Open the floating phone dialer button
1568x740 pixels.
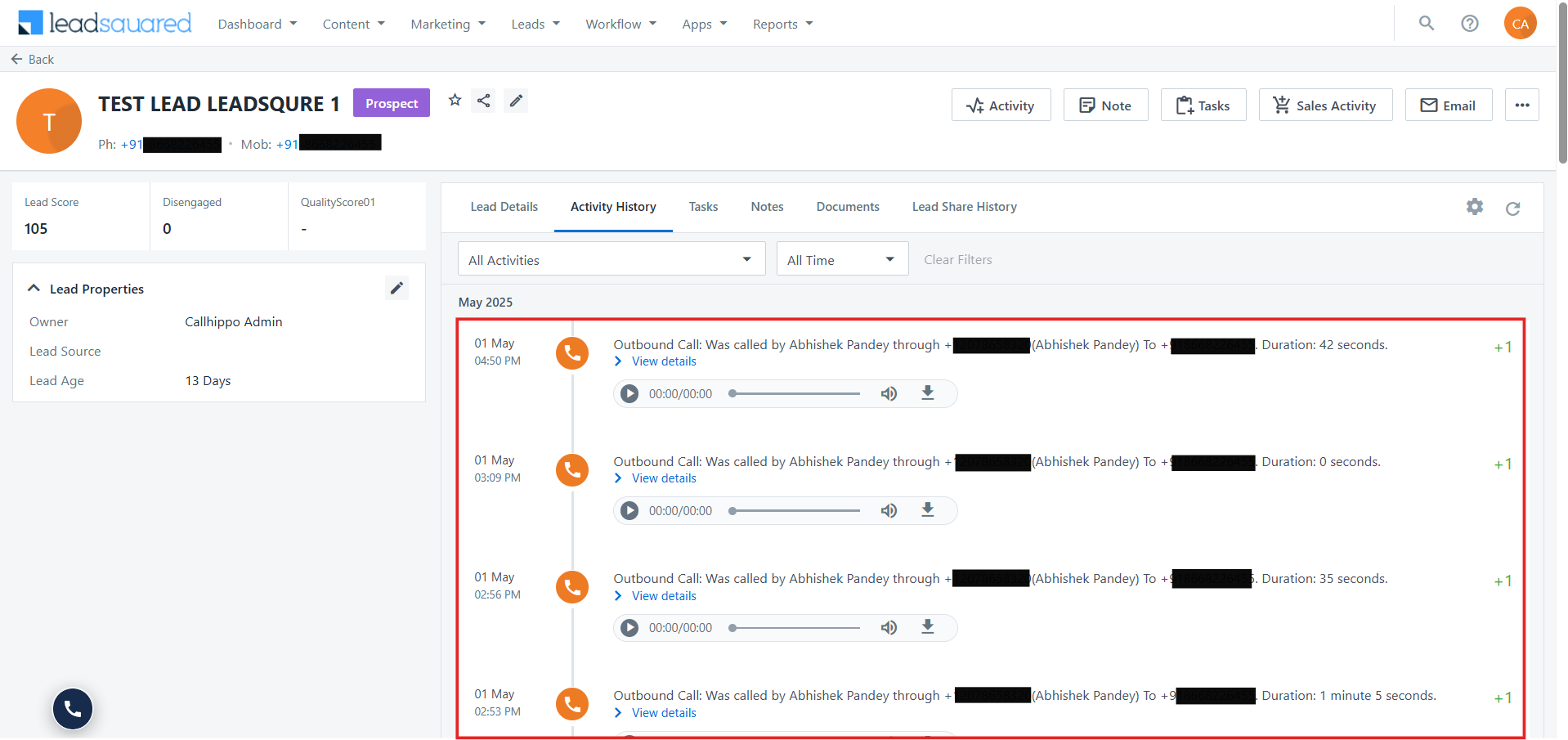point(73,708)
